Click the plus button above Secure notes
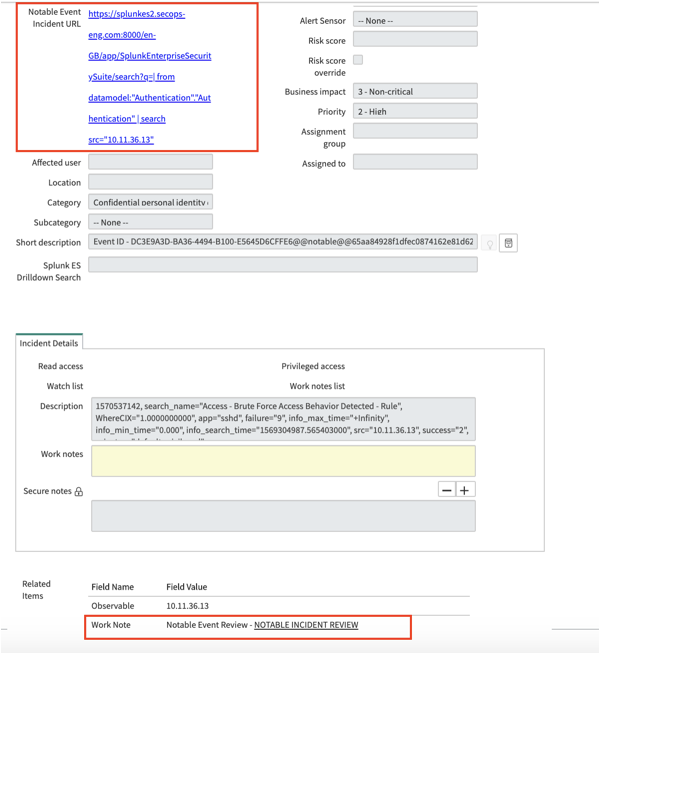694x805 pixels. pos(465,490)
